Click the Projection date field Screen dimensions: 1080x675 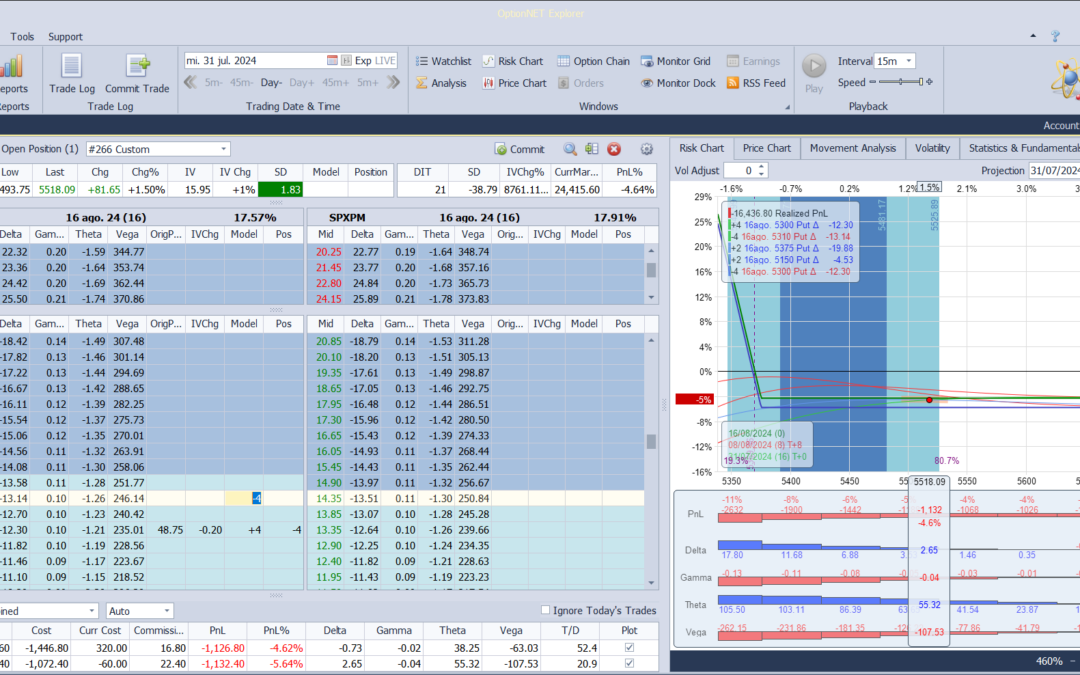tap(1054, 170)
